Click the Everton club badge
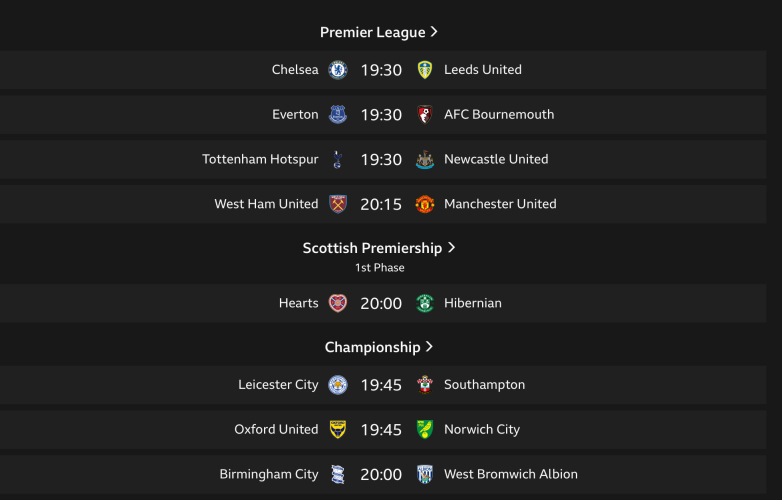Screen dimensions: 782x500 coord(338,115)
